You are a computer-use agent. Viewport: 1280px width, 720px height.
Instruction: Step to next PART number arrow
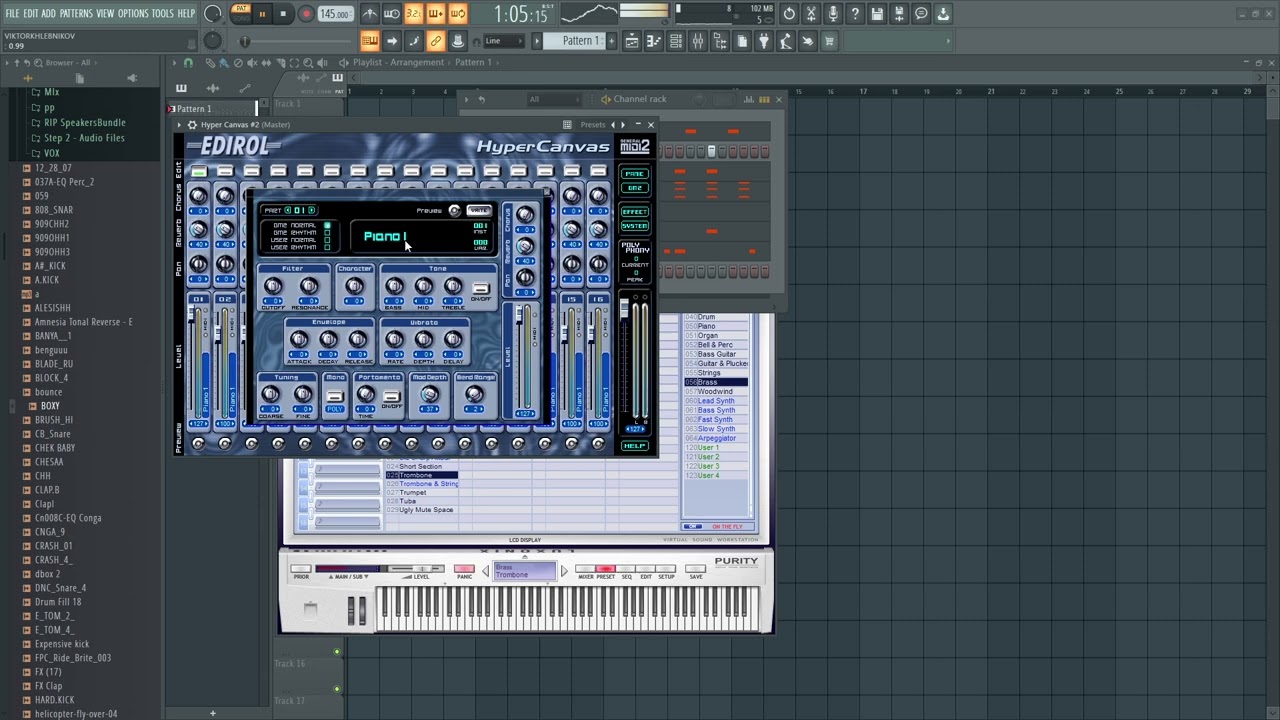(x=312, y=210)
